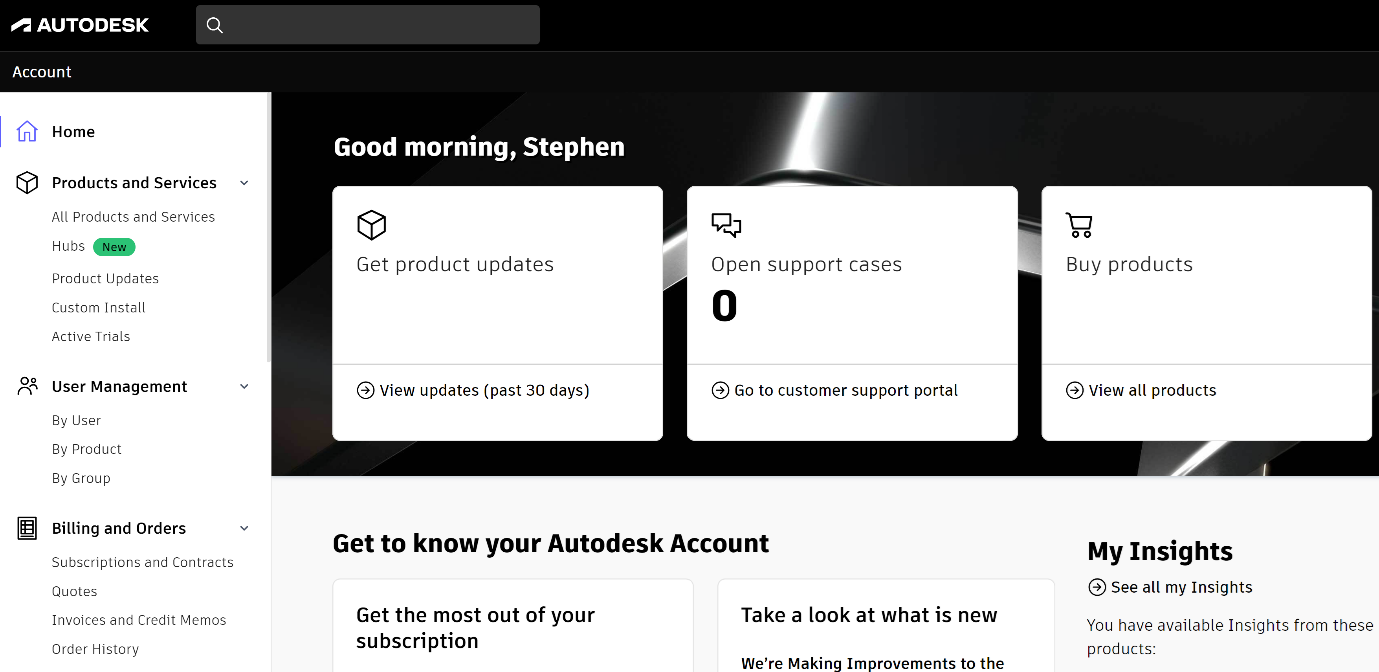The width and height of the screenshot is (1379, 672).
Task: Click the package icon on Get product updates card
Action: 371,225
